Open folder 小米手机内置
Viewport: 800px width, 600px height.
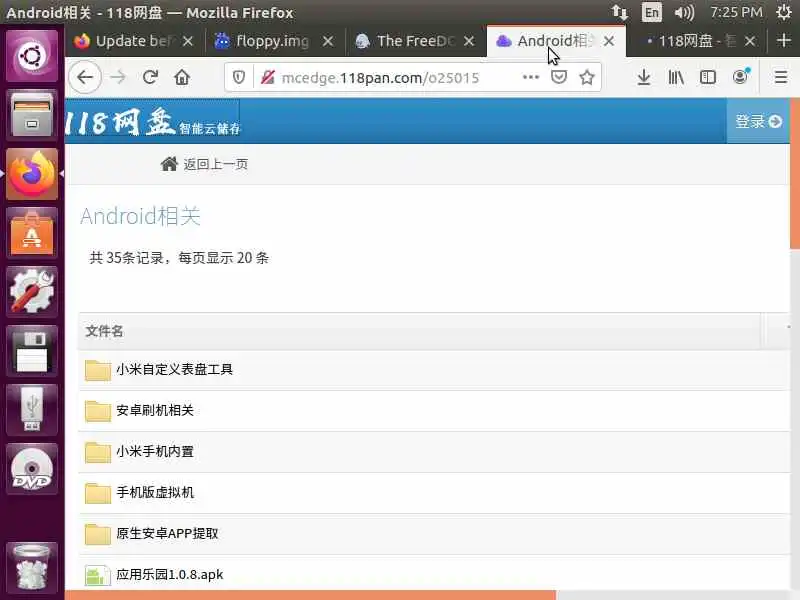coord(155,452)
